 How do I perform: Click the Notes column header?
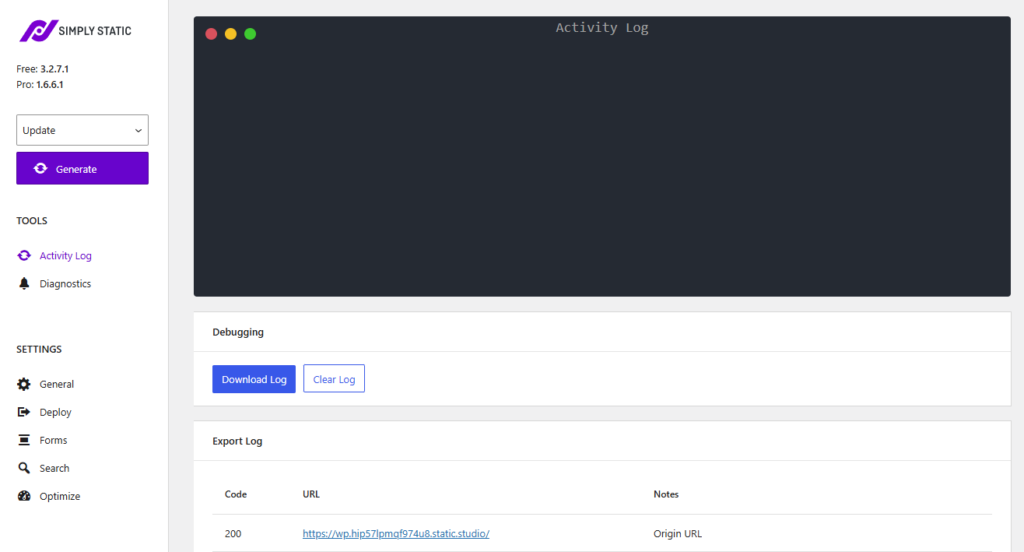pos(666,495)
